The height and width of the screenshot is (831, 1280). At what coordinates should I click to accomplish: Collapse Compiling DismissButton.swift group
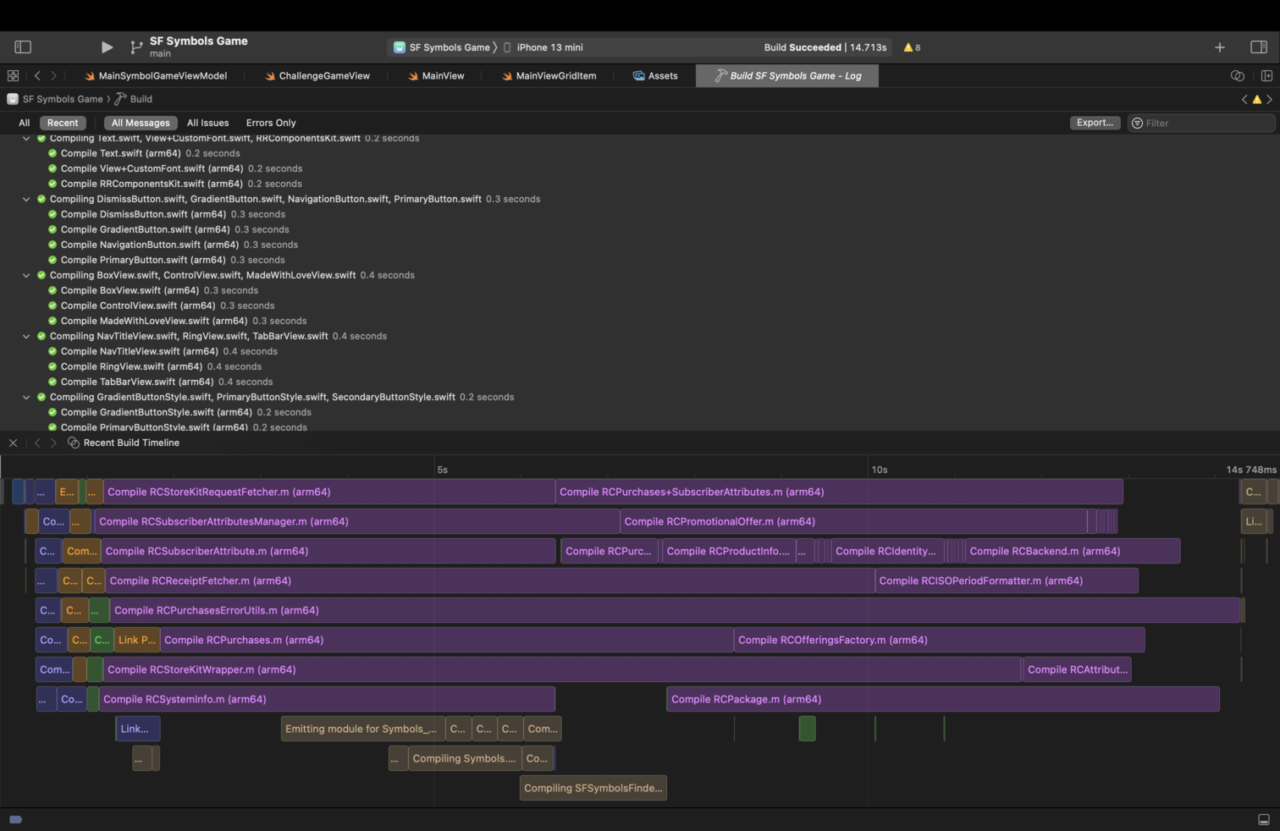27,199
